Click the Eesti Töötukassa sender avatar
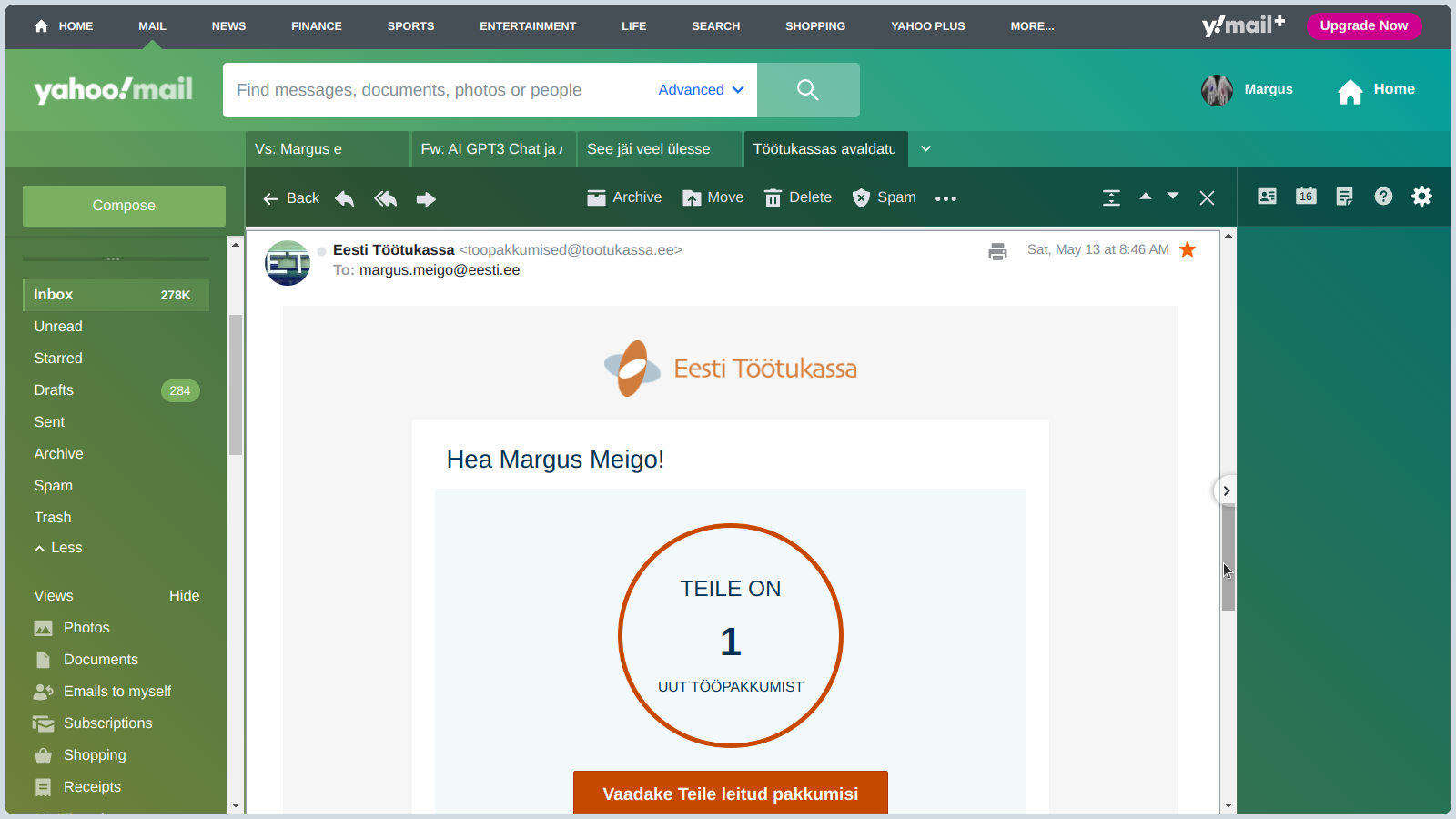 tap(288, 263)
